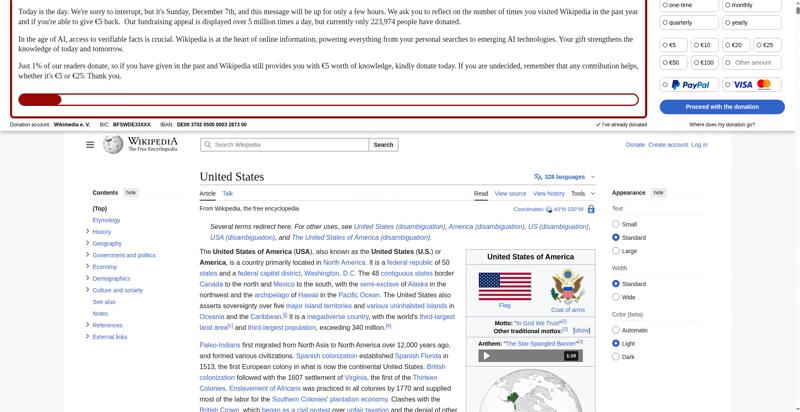Screen dimensions: 800x412
Task: Select the Dark color mode option
Action: pyautogui.click(x=616, y=356)
